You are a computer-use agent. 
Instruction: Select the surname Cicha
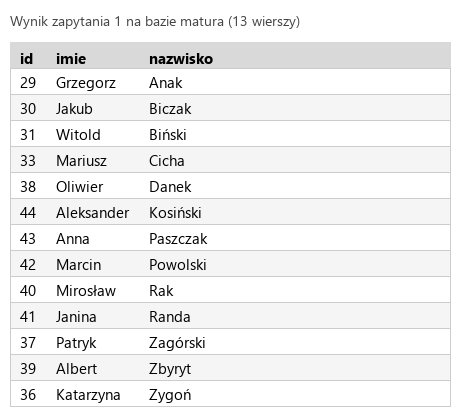(x=167, y=161)
